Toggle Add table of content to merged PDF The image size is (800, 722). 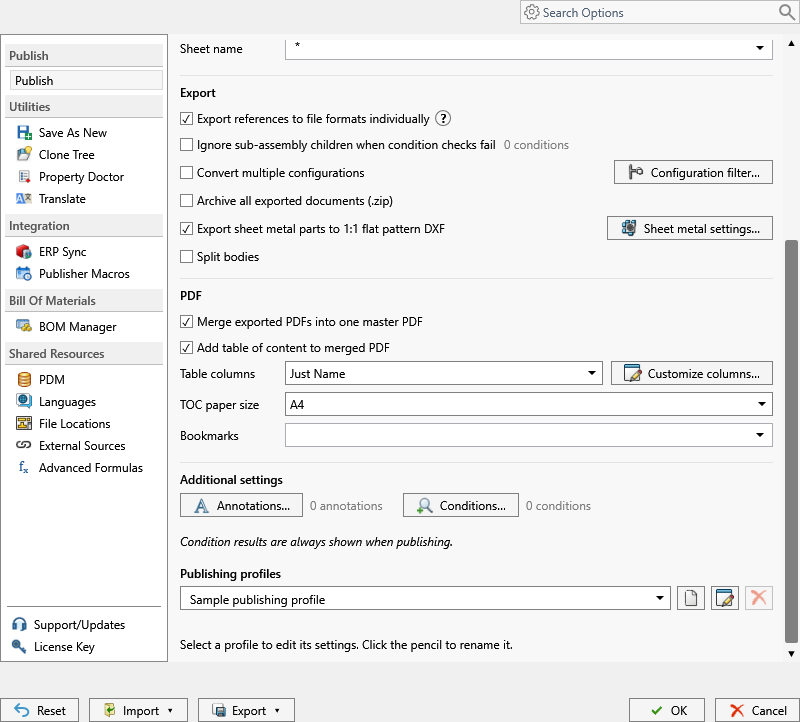tap(187, 348)
